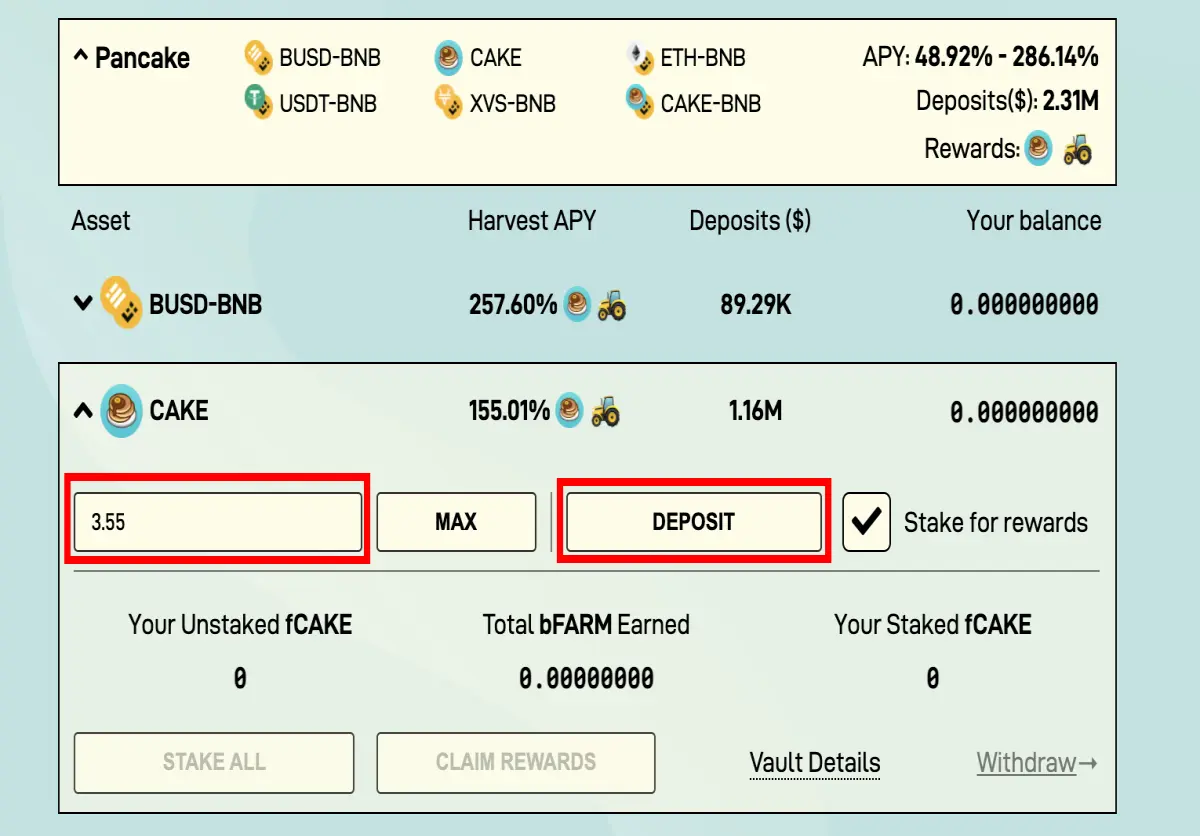Click the CAKE row balance 0.000000000
The height and width of the screenshot is (836, 1200).
point(1024,412)
